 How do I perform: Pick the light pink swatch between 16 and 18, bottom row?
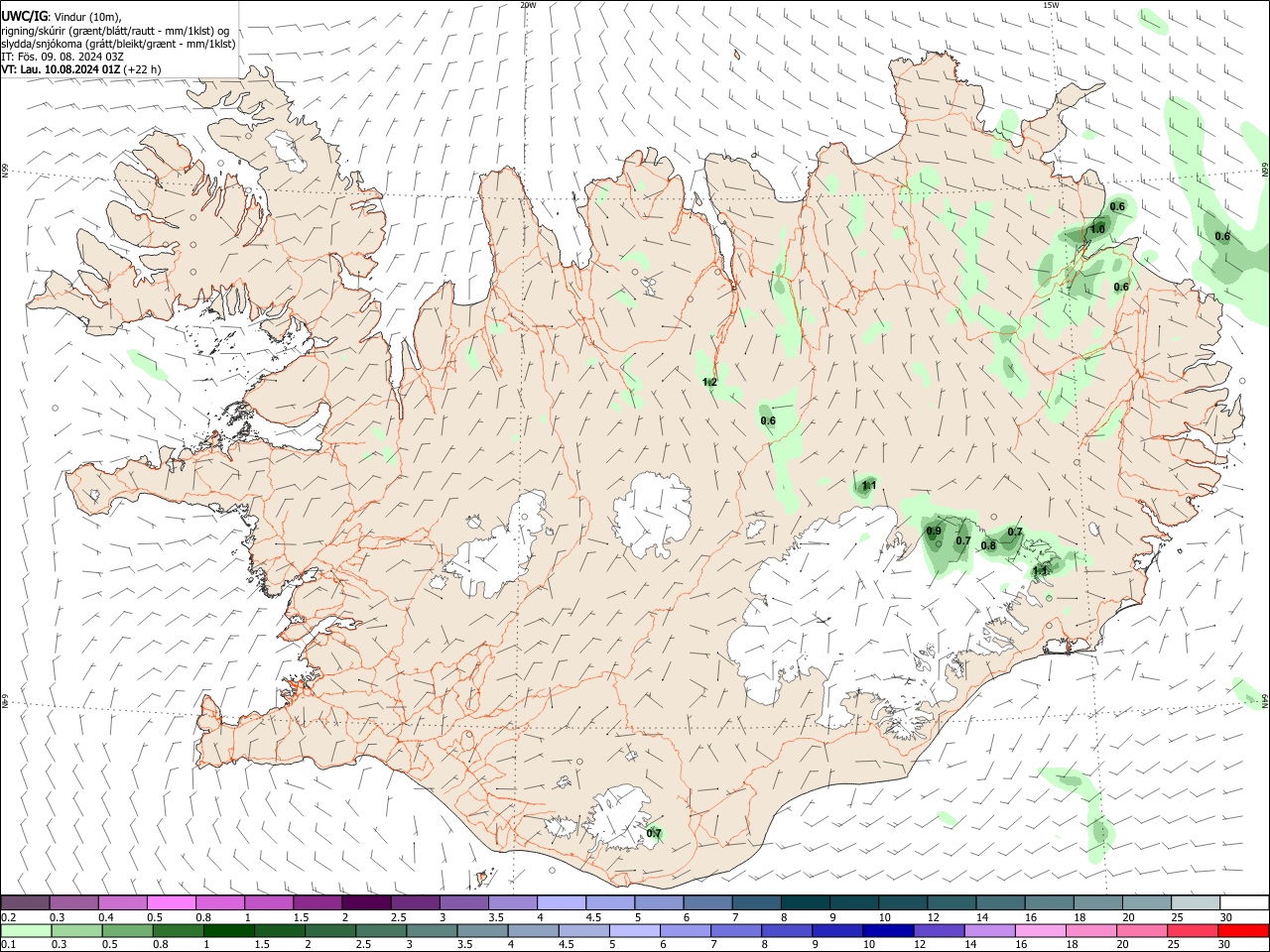tap(1040, 930)
